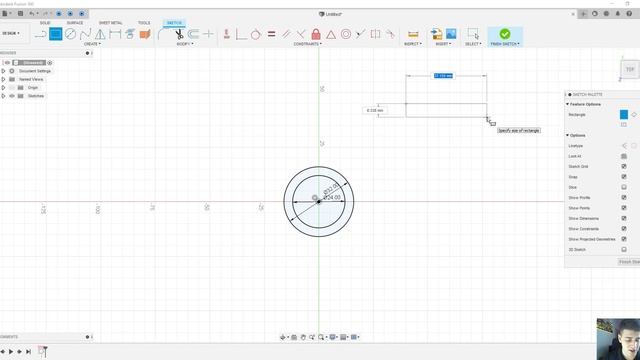Expand the Named Views tree node
This screenshot has width=640, height=360.
point(3,79)
